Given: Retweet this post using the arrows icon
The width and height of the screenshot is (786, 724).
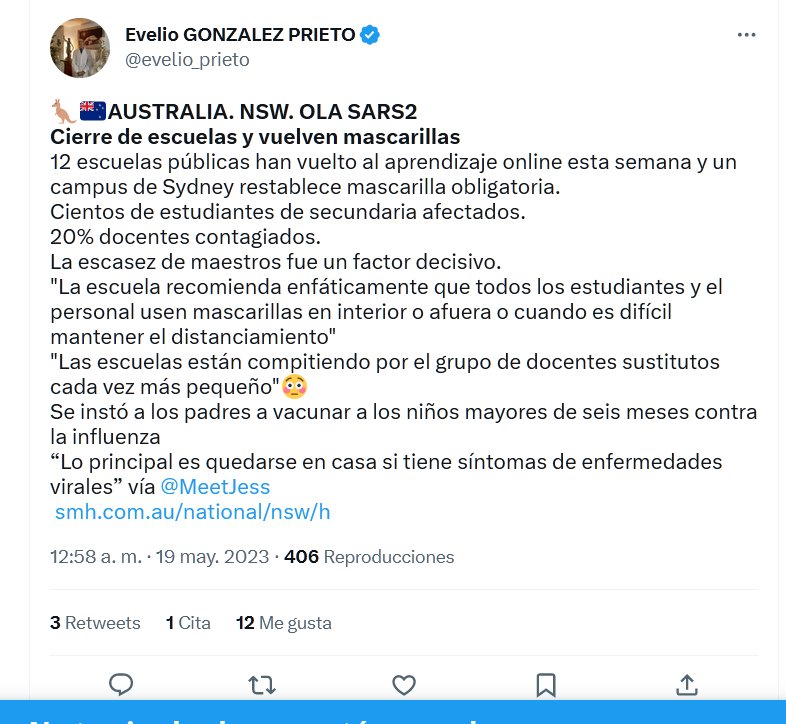Looking at the screenshot, I should [262, 685].
